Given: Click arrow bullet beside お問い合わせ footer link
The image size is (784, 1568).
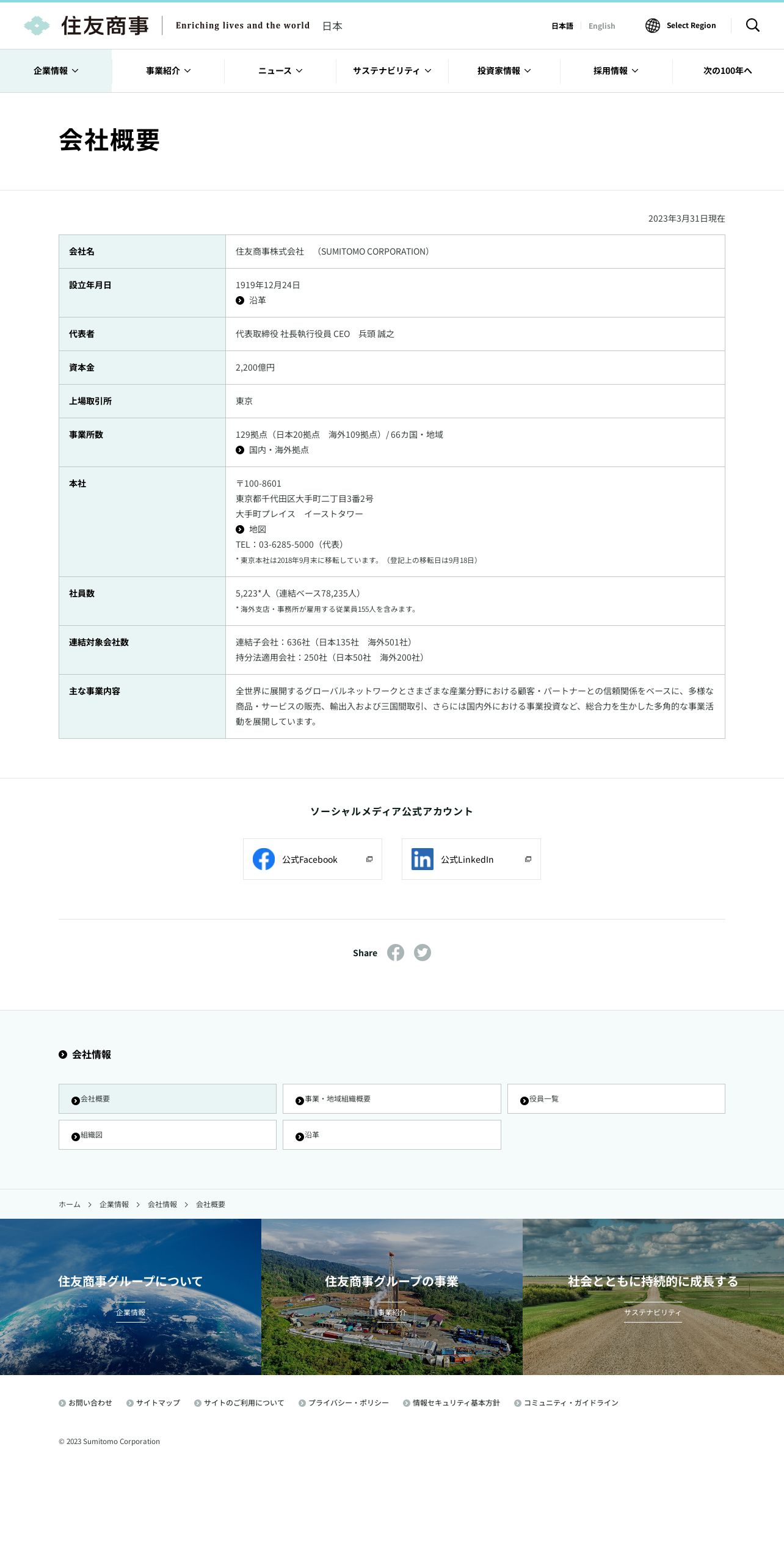Looking at the screenshot, I should point(62,1403).
